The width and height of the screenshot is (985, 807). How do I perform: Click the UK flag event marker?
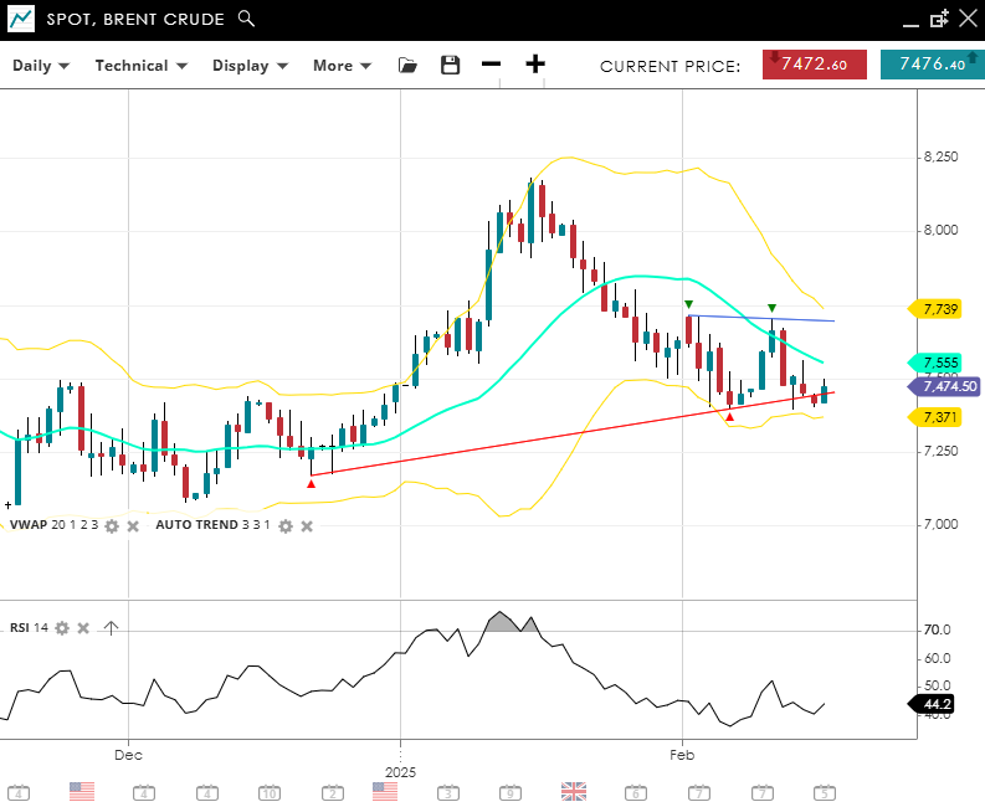pos(573,792)
